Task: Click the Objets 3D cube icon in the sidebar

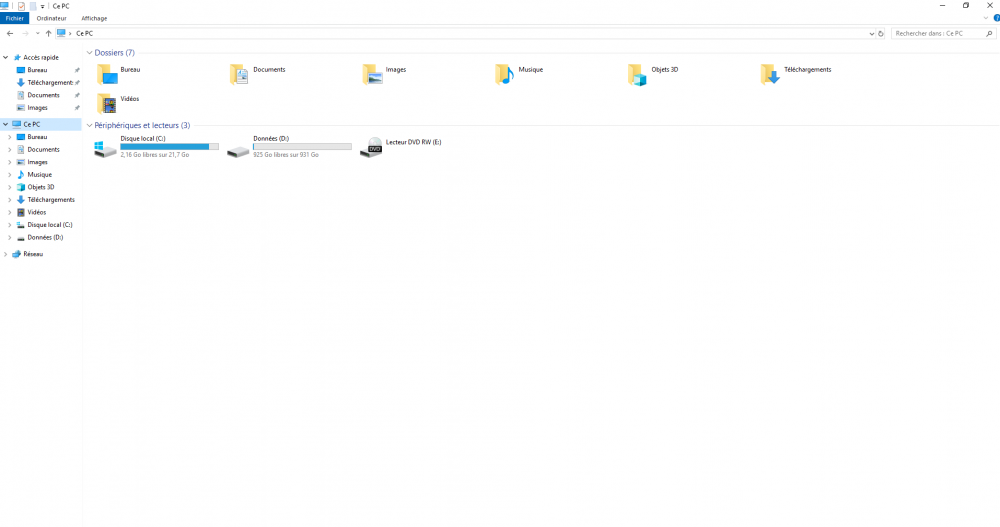Action: coord(20,187)
